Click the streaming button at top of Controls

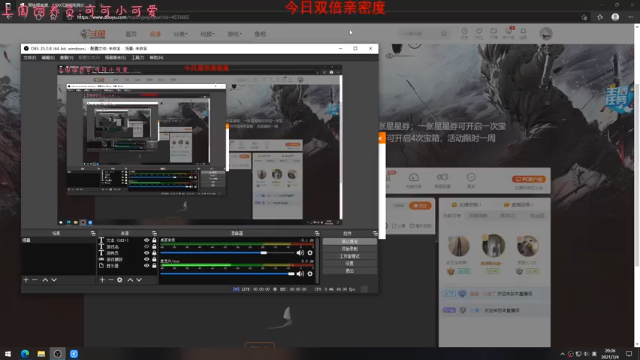(350, 241)
